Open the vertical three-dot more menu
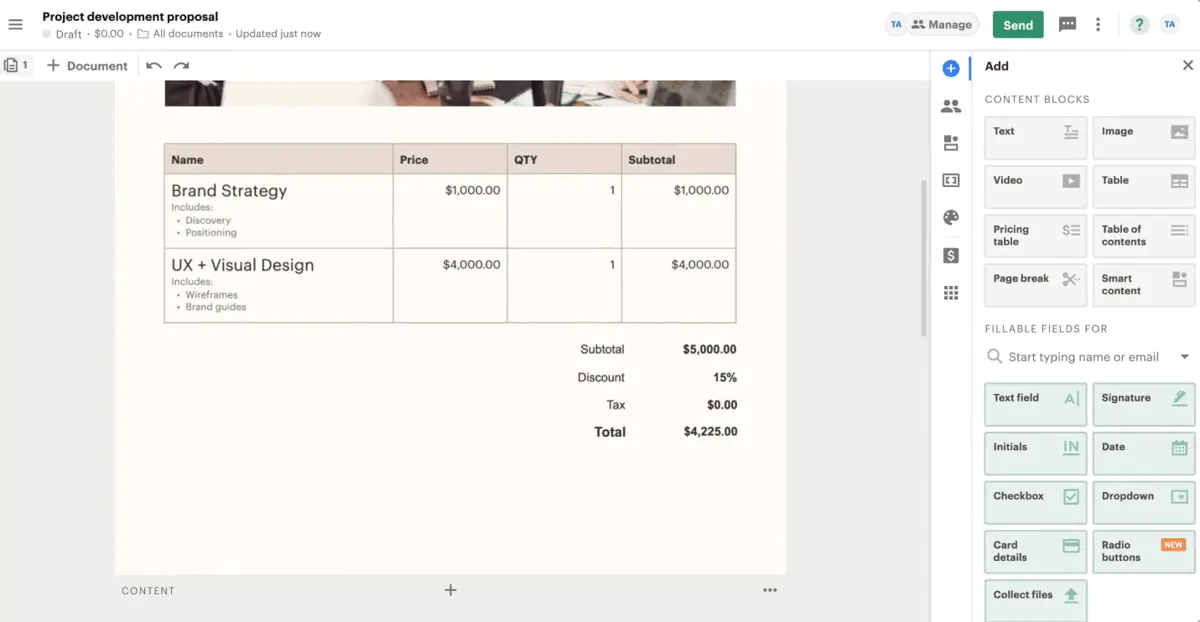This screenshot has width=1200, height=622. (1098, 25)
